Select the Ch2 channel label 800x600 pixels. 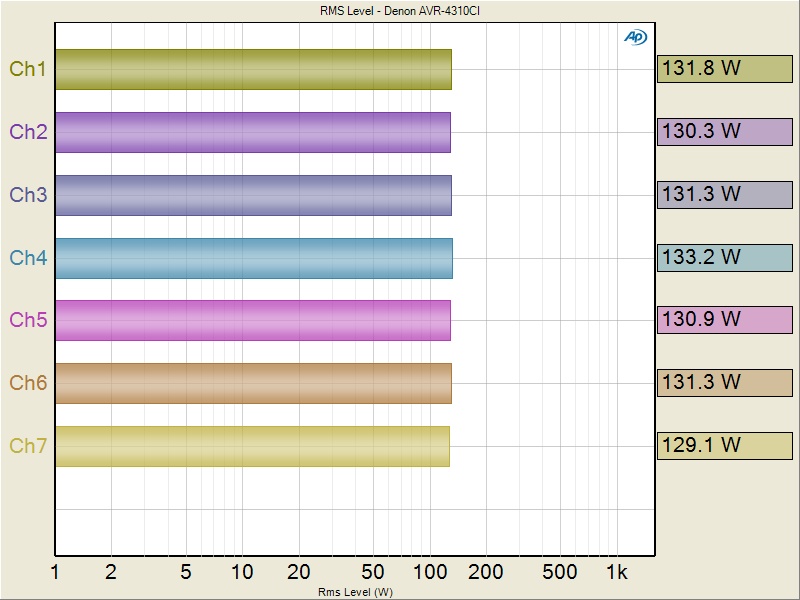click(28, 132)
